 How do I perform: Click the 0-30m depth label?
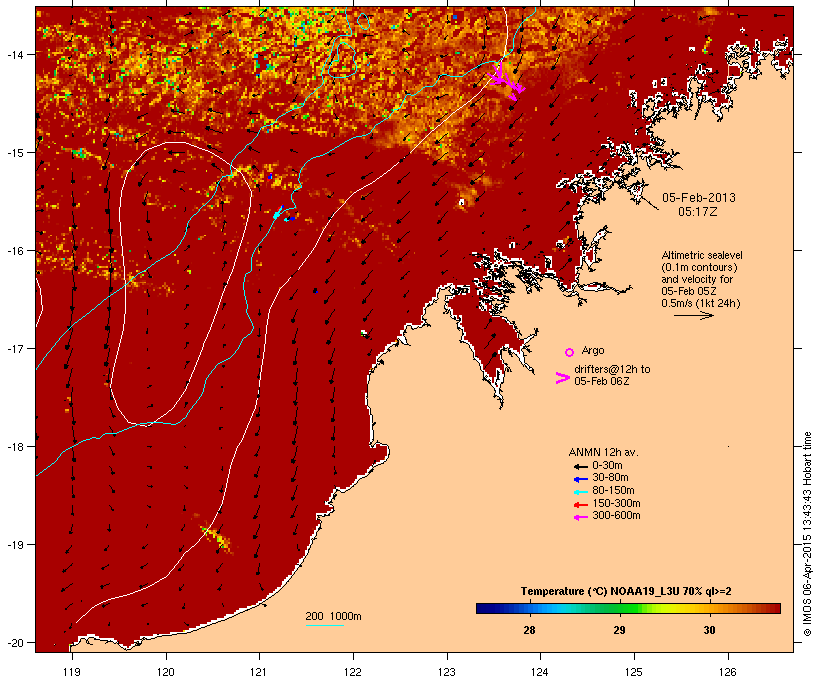[x=607, y=466]
